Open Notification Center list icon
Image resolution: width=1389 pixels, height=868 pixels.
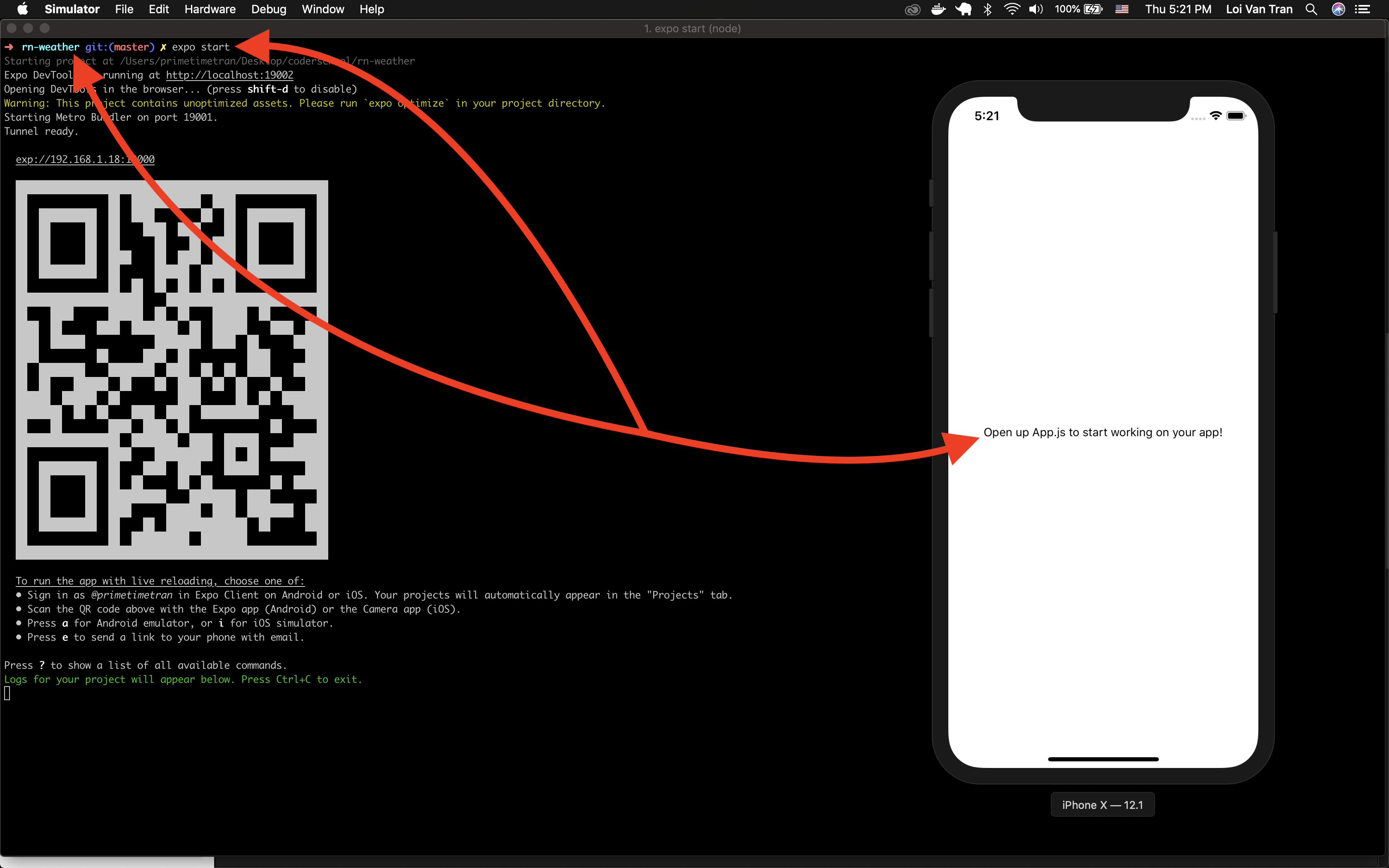click(x=1363, y=9)
